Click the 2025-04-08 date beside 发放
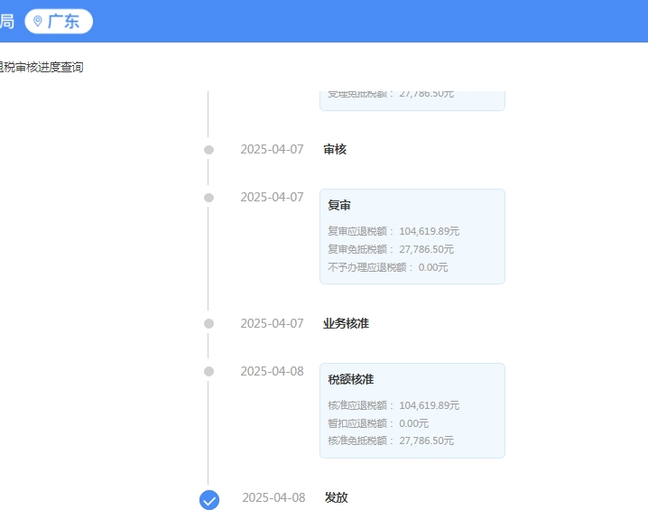The height and width of the screenshot is (520, 648). click(x=274, y=497)
